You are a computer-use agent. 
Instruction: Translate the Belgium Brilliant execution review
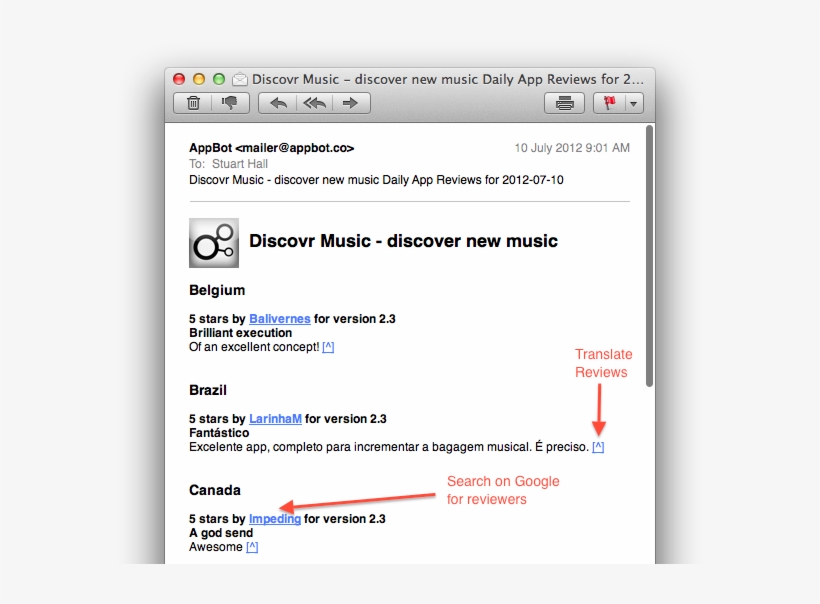click(328, 346)
